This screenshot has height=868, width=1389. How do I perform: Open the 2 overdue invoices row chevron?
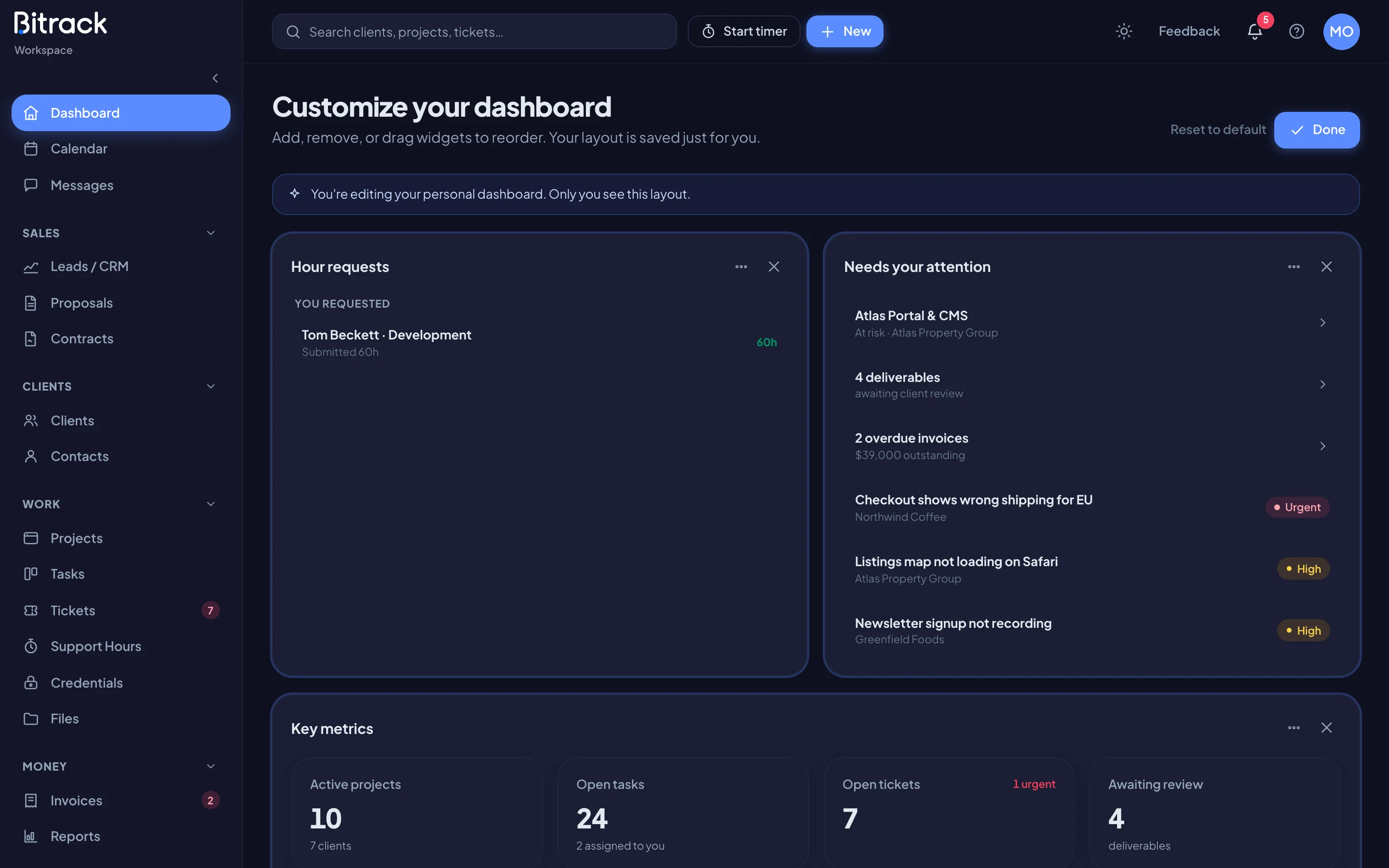pyautogui.click(x=1322, y=446)
